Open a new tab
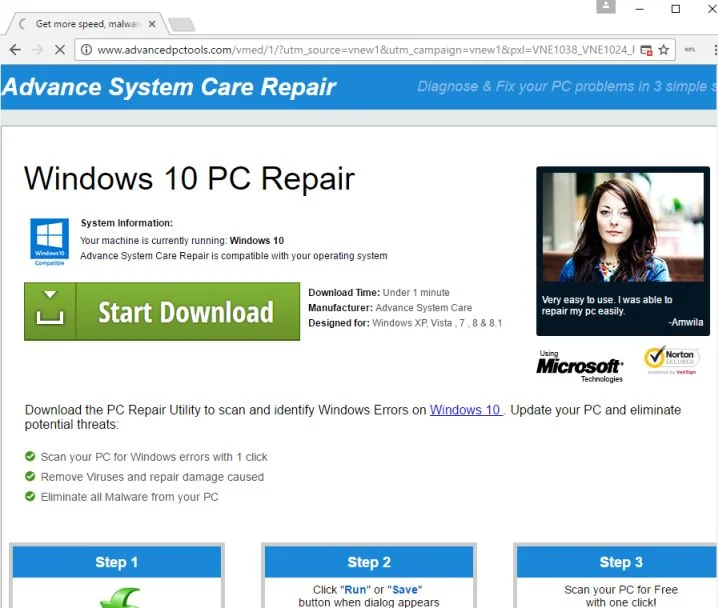This screenshot has width=718, height=608. point(182,24)
